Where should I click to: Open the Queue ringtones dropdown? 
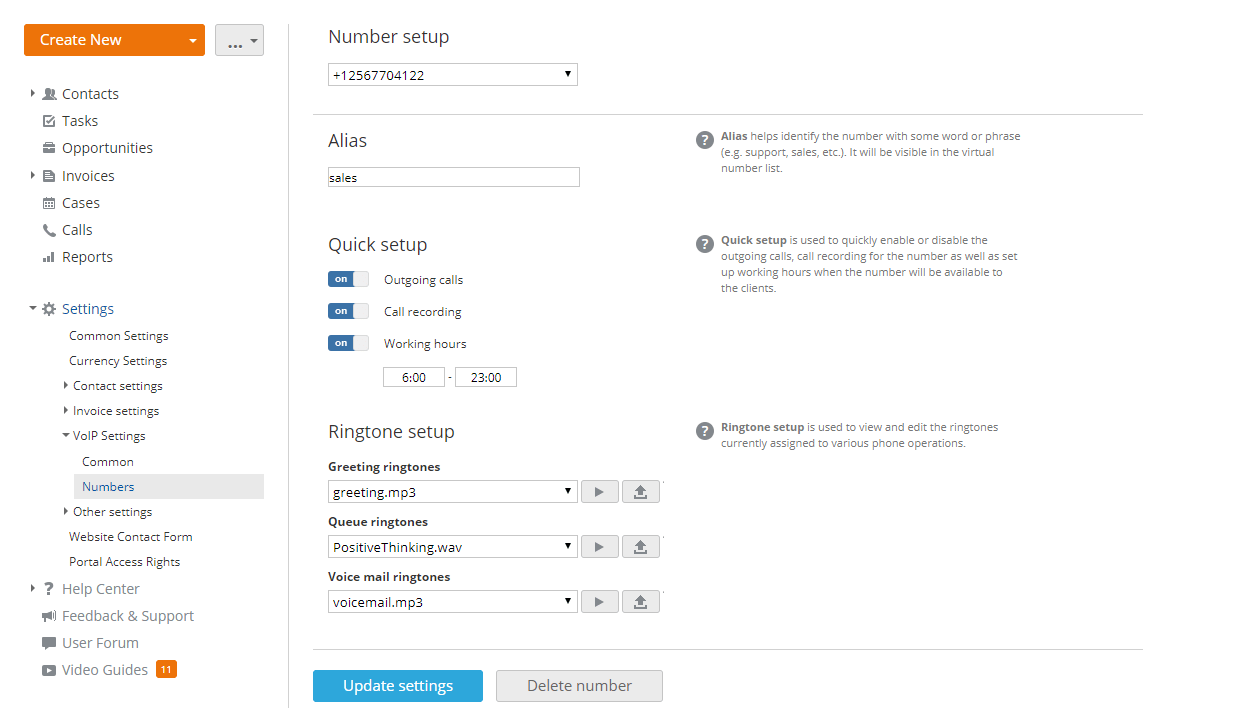point(452,546)
